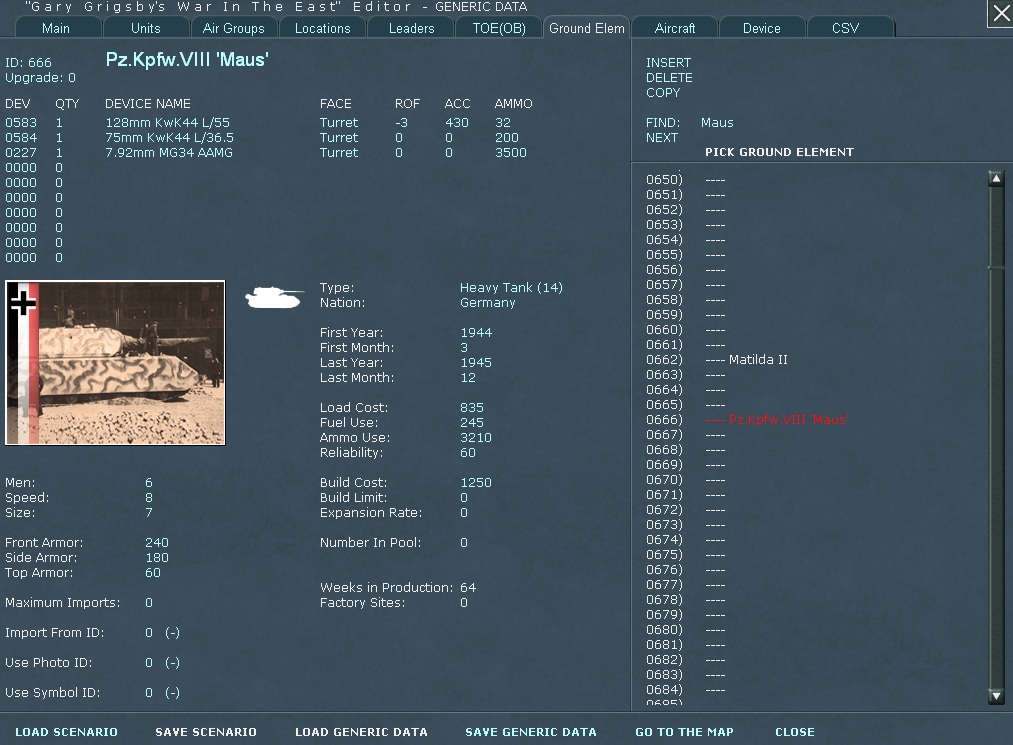Select the Ground Elem tab
This screenshot has height=745, width=1013.
587,28
